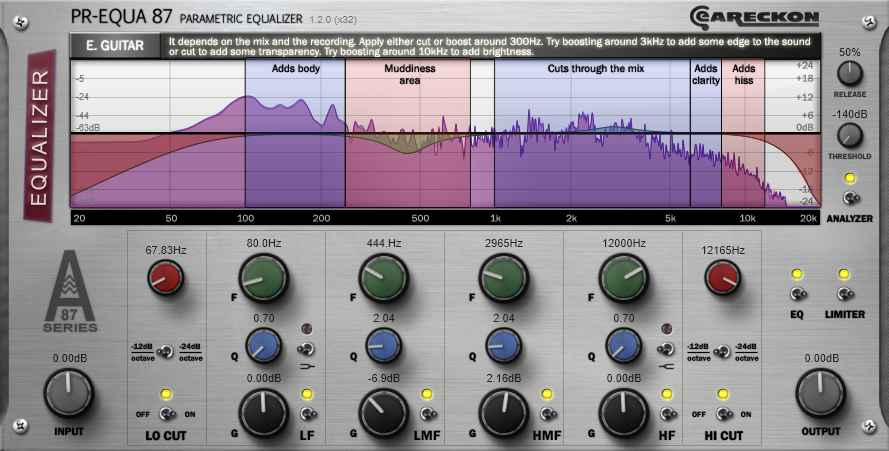The image size is (889, 451).
Task: Adjust the LF frequency green knob
Action: [x=264, y=278]
